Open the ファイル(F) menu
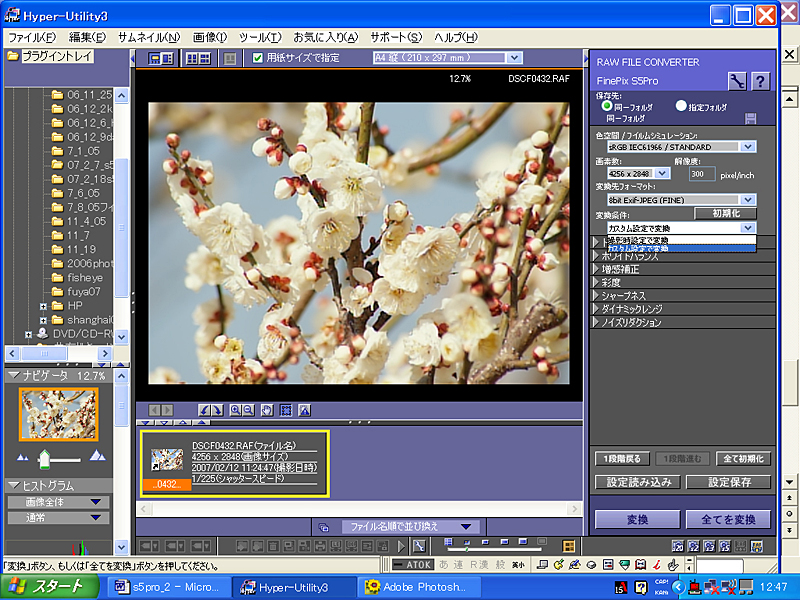This screenshot has width=800, height=600. tap(32, 37)
